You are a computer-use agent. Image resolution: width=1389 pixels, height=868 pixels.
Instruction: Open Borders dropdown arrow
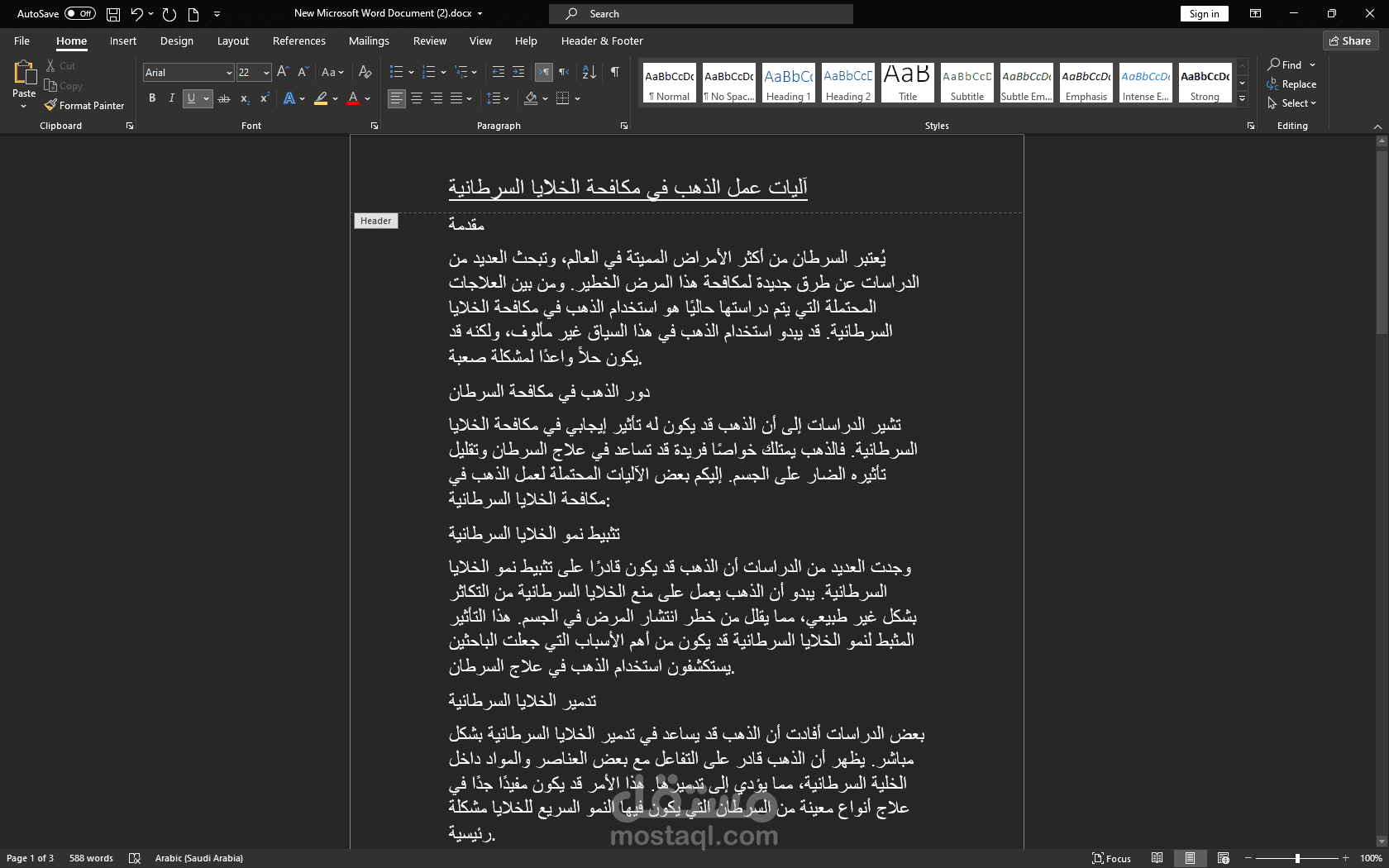[x=577, y=98]
